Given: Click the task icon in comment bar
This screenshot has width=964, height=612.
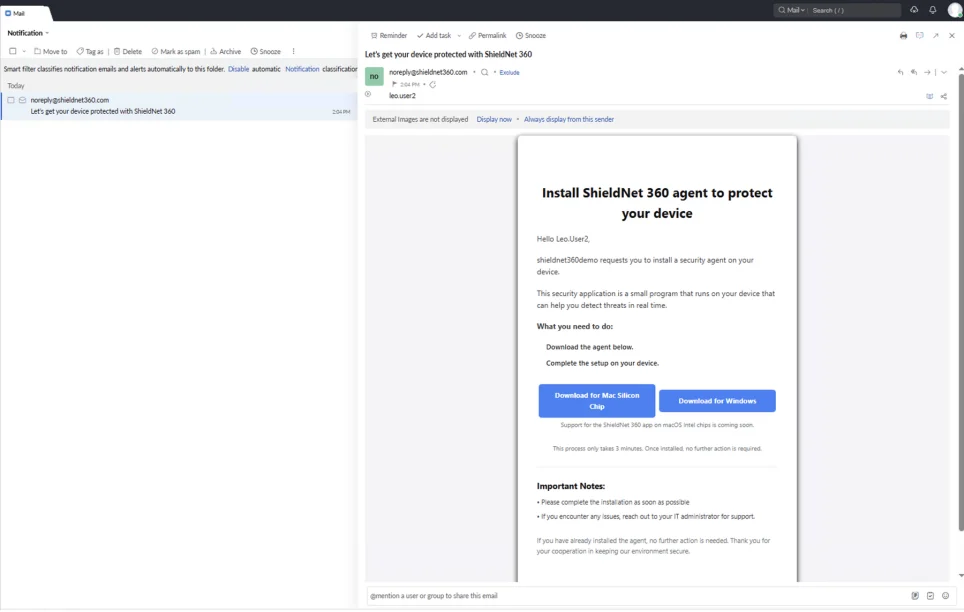Looking at the screenshot, I should [x=930, y=596].
